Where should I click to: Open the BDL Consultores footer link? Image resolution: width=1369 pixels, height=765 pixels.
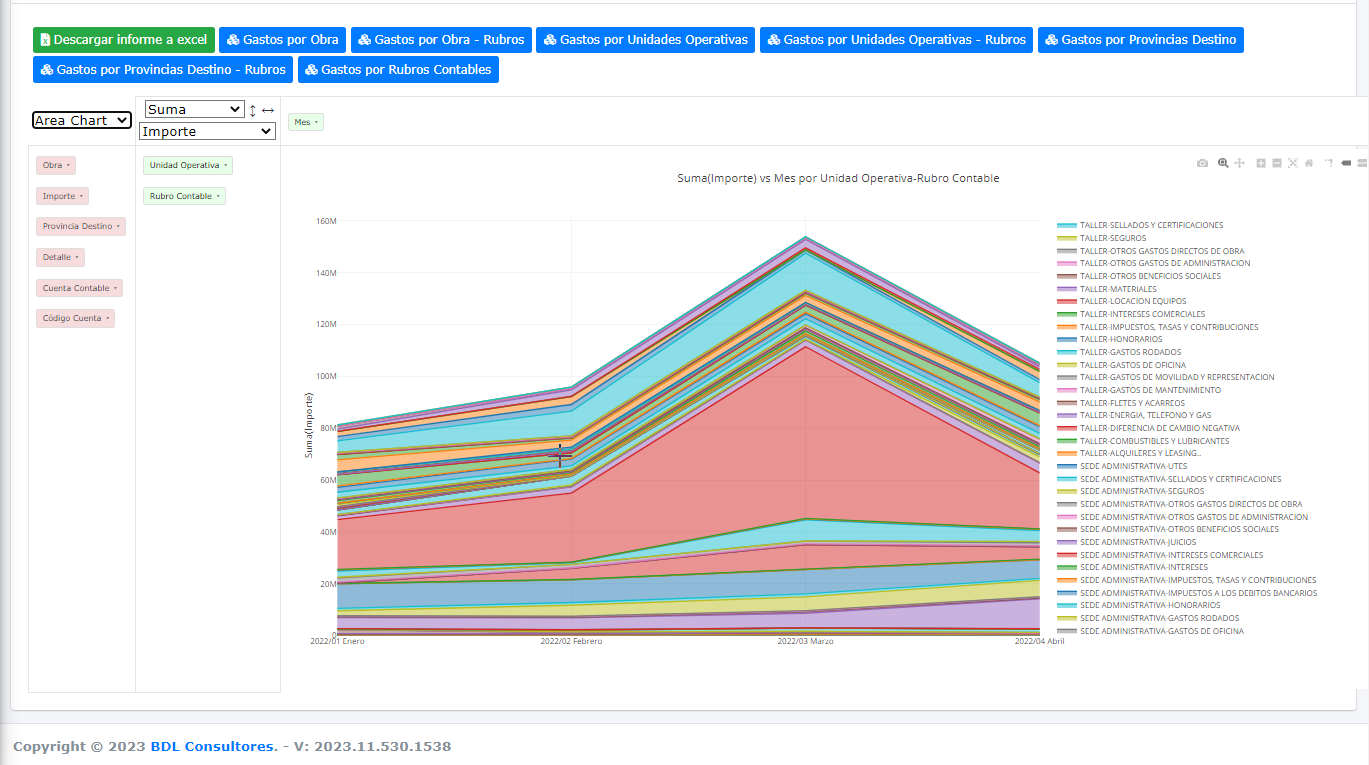pos(213,746)
